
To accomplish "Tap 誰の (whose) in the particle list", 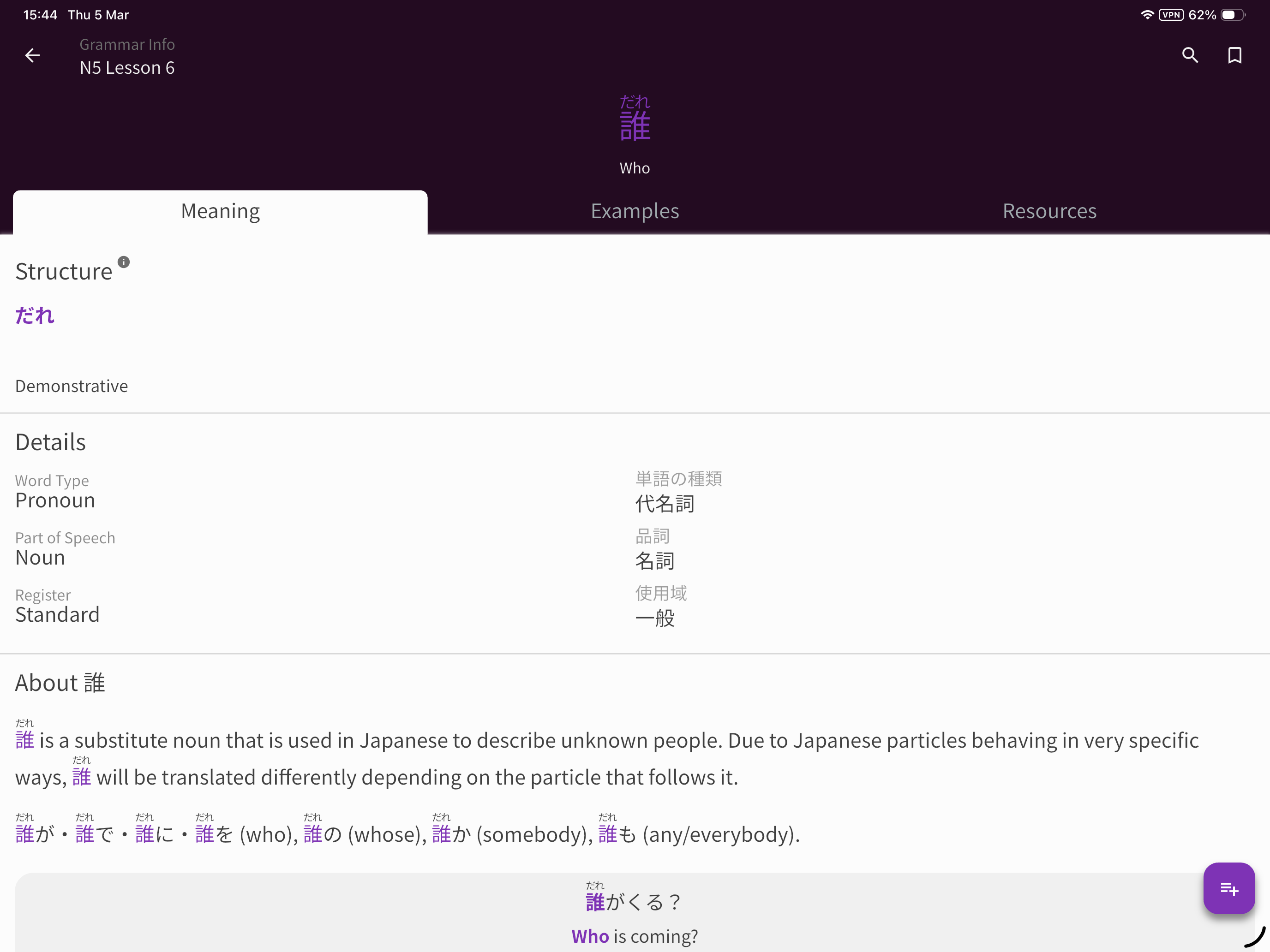I will (x=323, y=834).
